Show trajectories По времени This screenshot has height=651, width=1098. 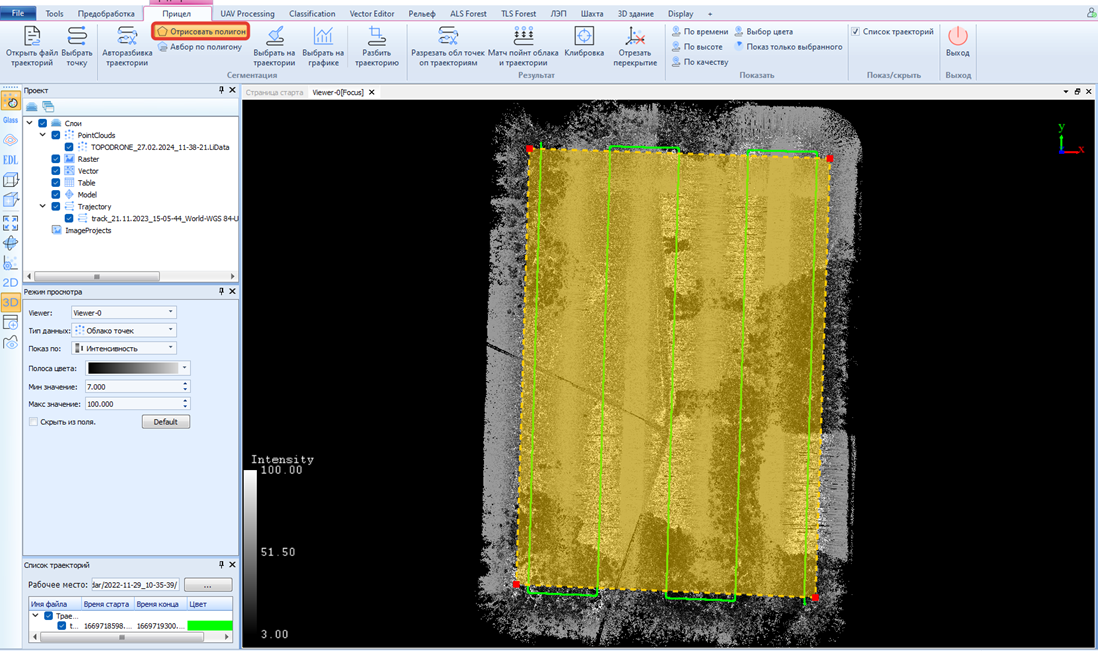tap(700, 32)
